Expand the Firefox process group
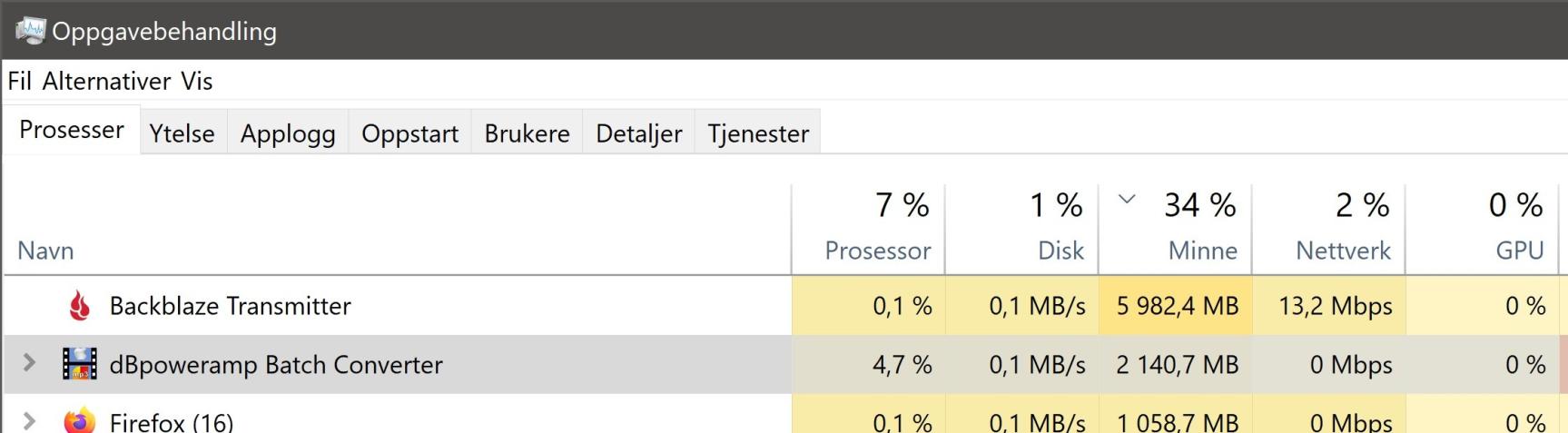This screenshot has width=1568, height=433. (x=29, y=421)
